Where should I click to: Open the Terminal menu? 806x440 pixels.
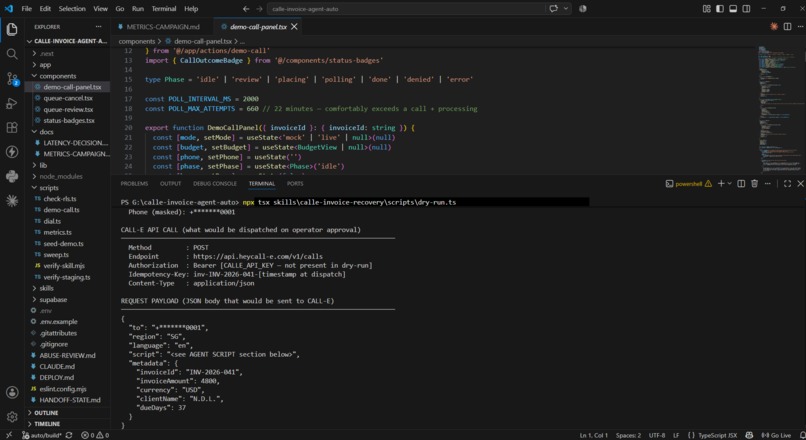[x=164, y=9]
